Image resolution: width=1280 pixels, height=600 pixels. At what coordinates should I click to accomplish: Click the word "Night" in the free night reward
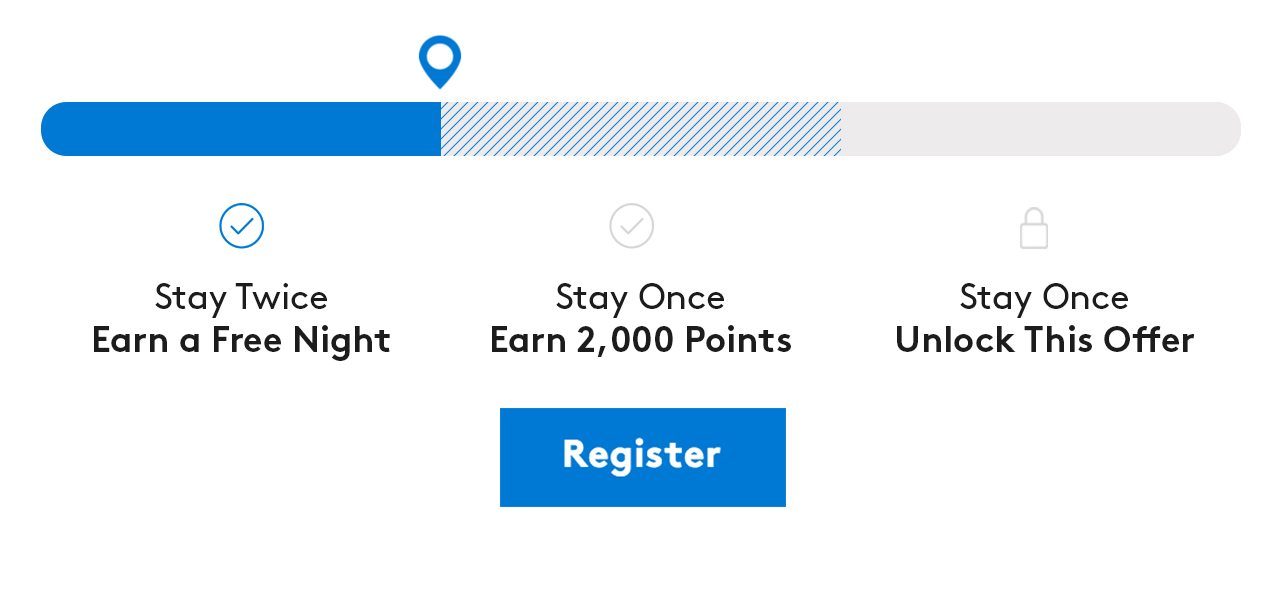[x=341, y=340]
